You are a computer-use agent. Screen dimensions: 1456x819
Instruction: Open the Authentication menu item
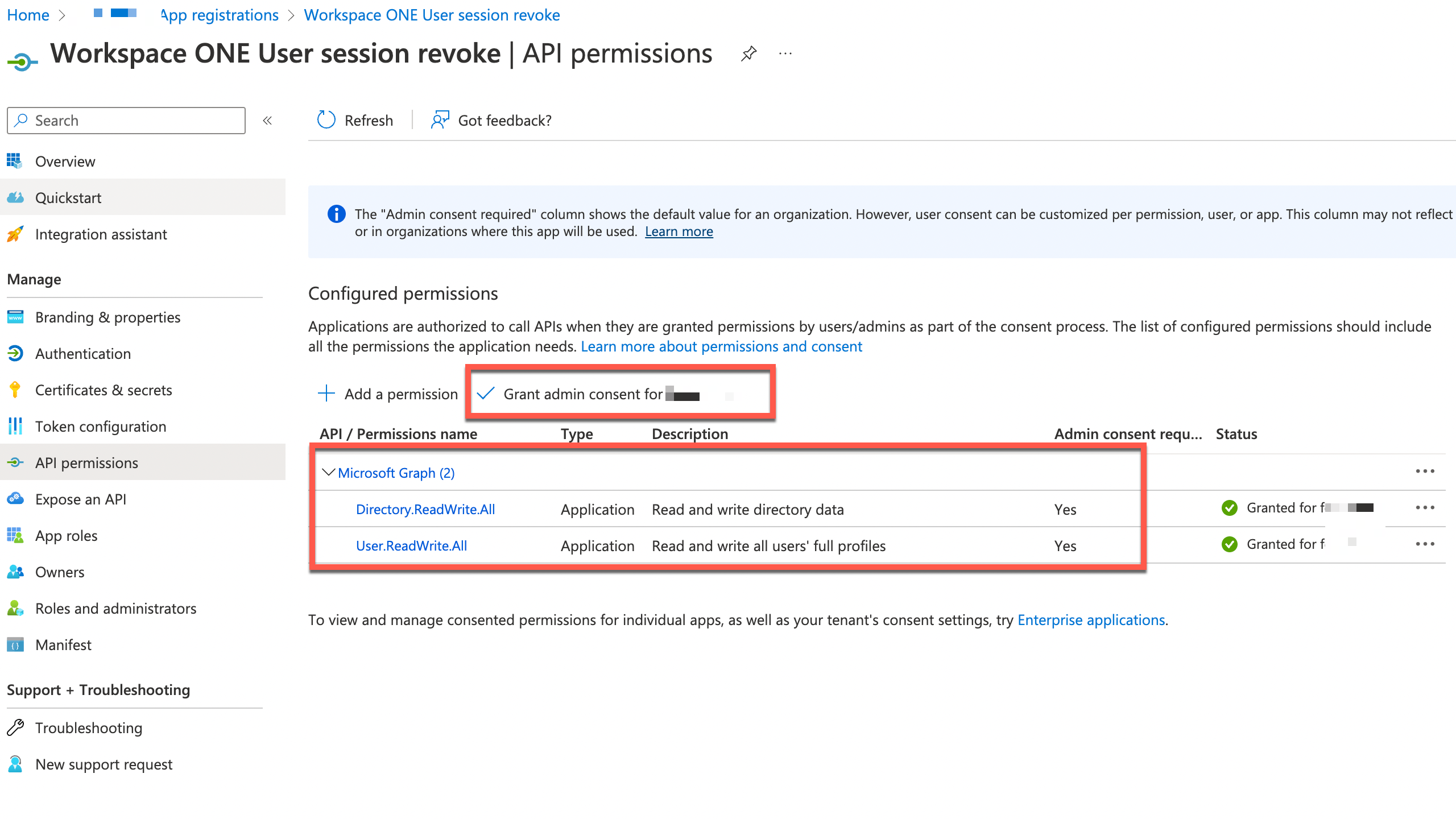coord(83,354)
